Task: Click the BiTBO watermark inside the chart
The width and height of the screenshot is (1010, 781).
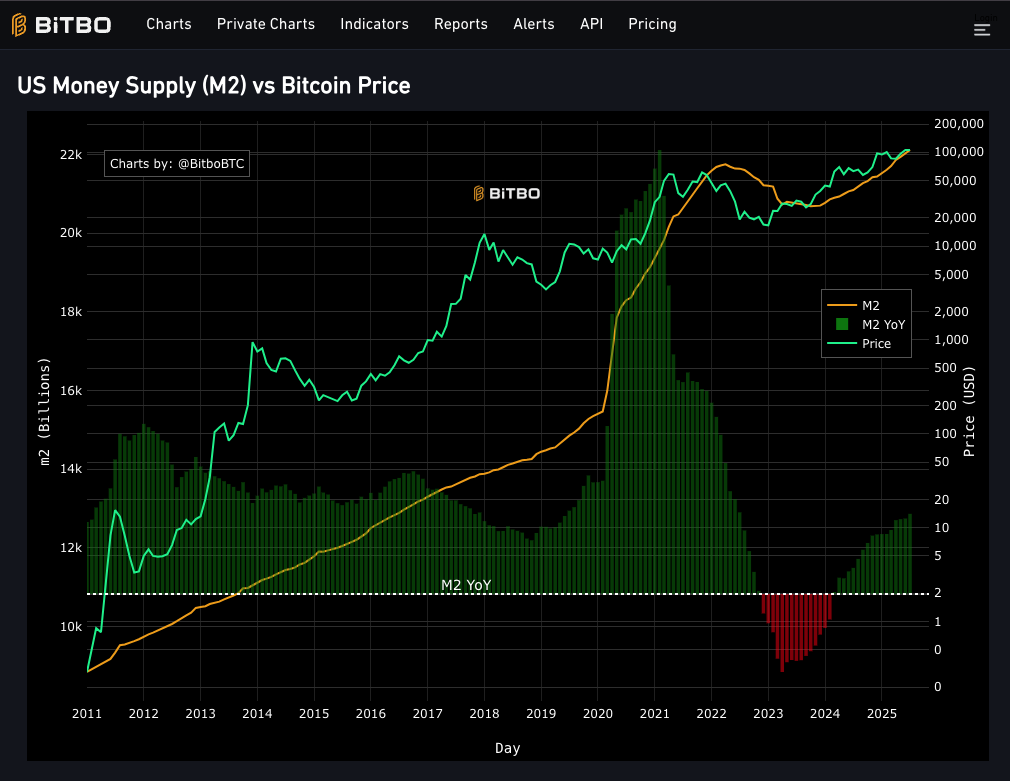Action: click(505, 193)
